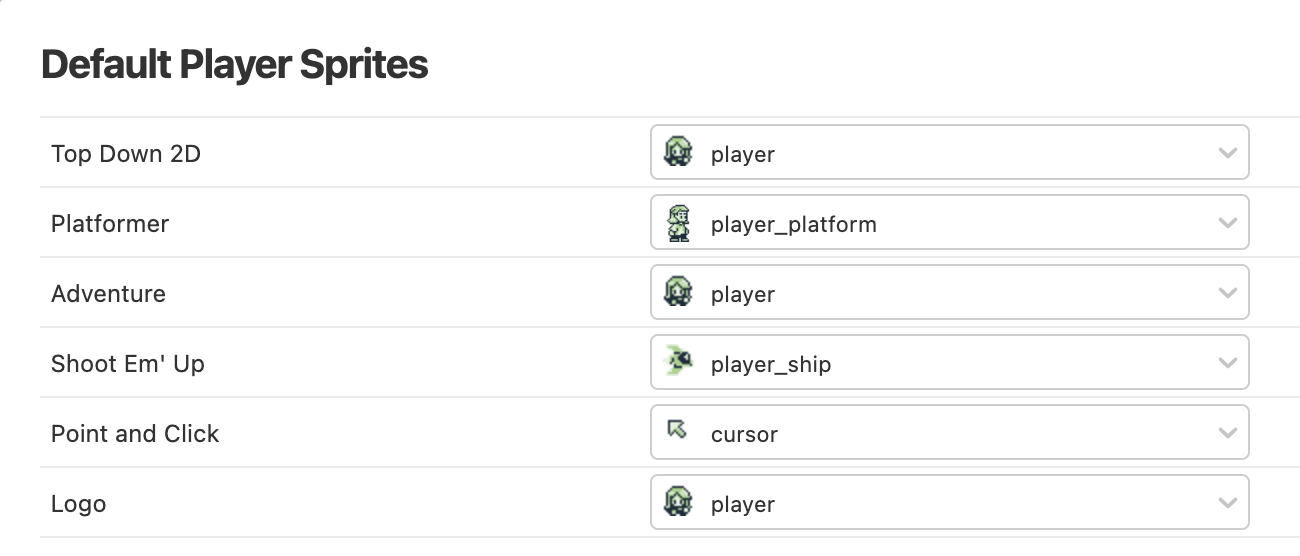Click the player_platform sprite icon
Image resolution: width=1300 pixels, height=556 pixels.
[x=678, y=223]
